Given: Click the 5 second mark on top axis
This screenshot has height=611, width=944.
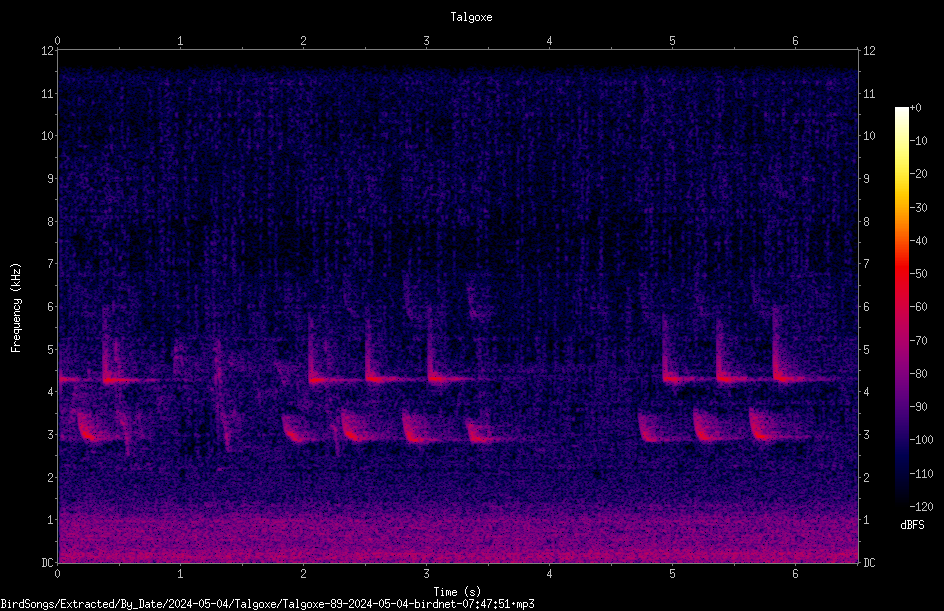Looking at the screenshot, I should point(672,41).
